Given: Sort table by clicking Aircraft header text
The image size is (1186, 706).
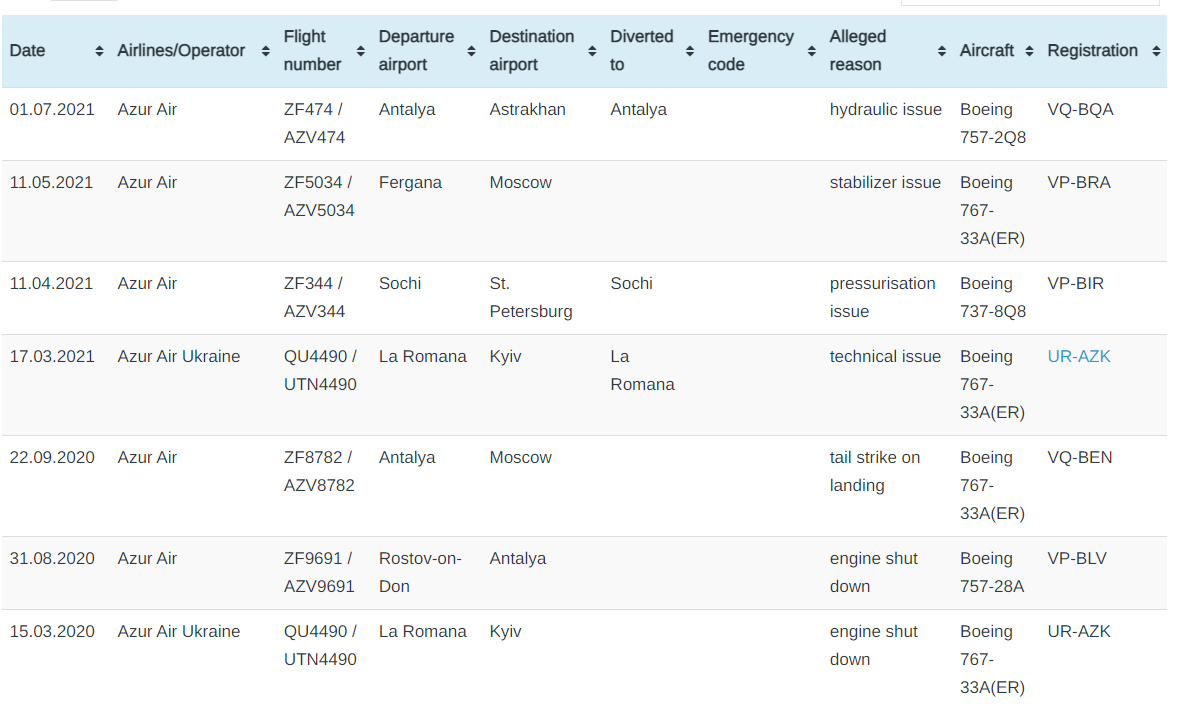Looking at the screenshot, I should tap(986, 51).
